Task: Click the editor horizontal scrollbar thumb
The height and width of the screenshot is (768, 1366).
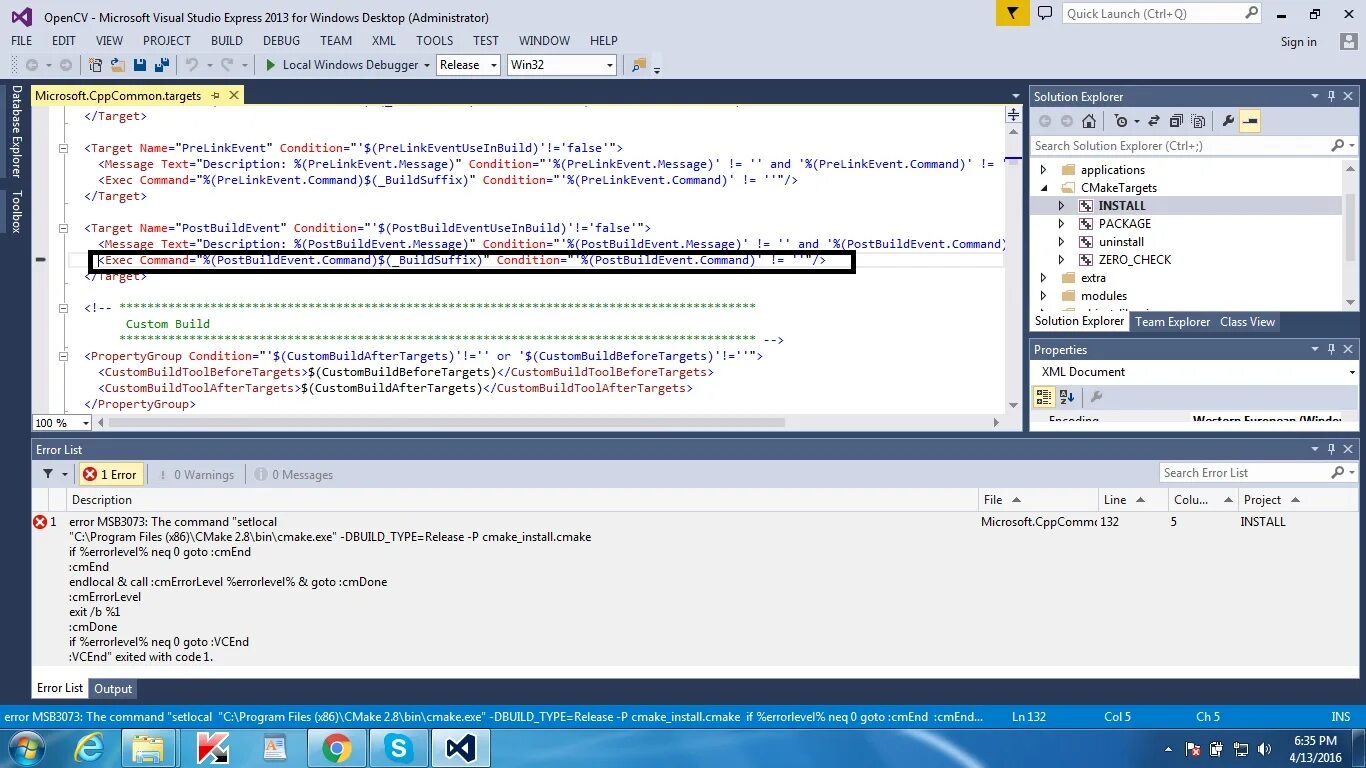Action: pyautogui.click(x=447, y=423)
